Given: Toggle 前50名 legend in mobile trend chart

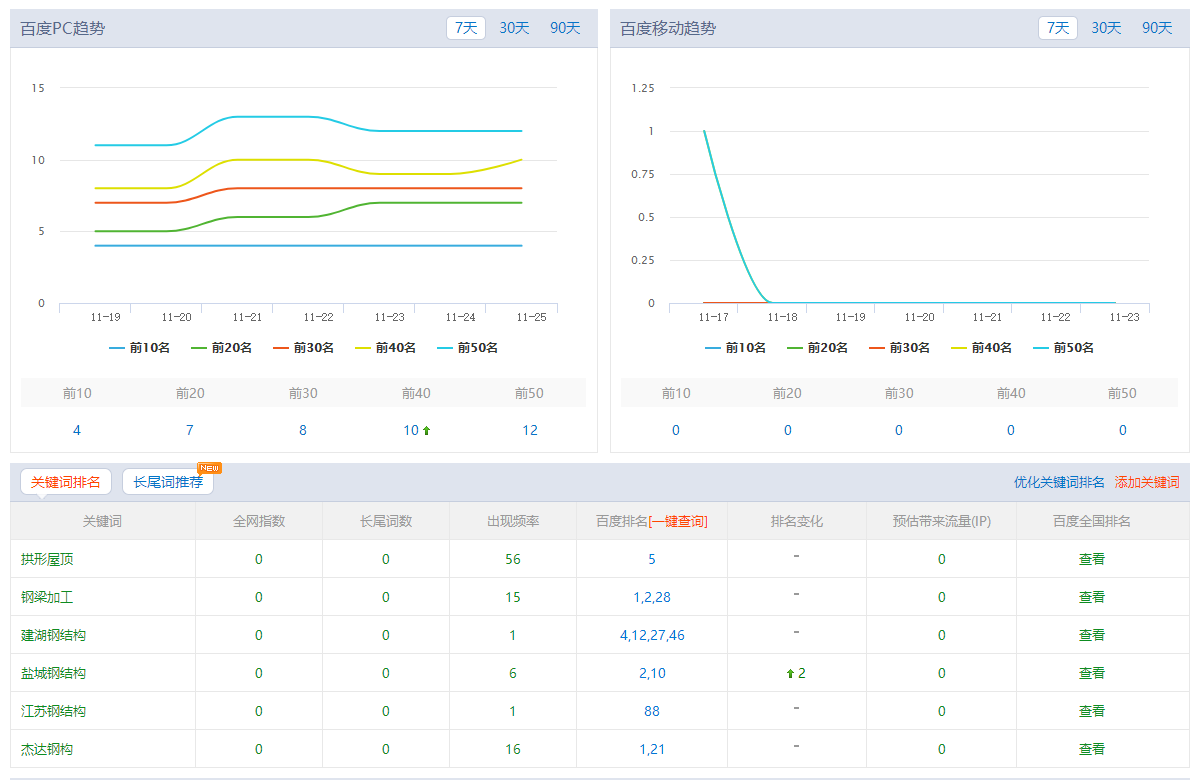Looking at the screenshot, I should point(1064,348).
